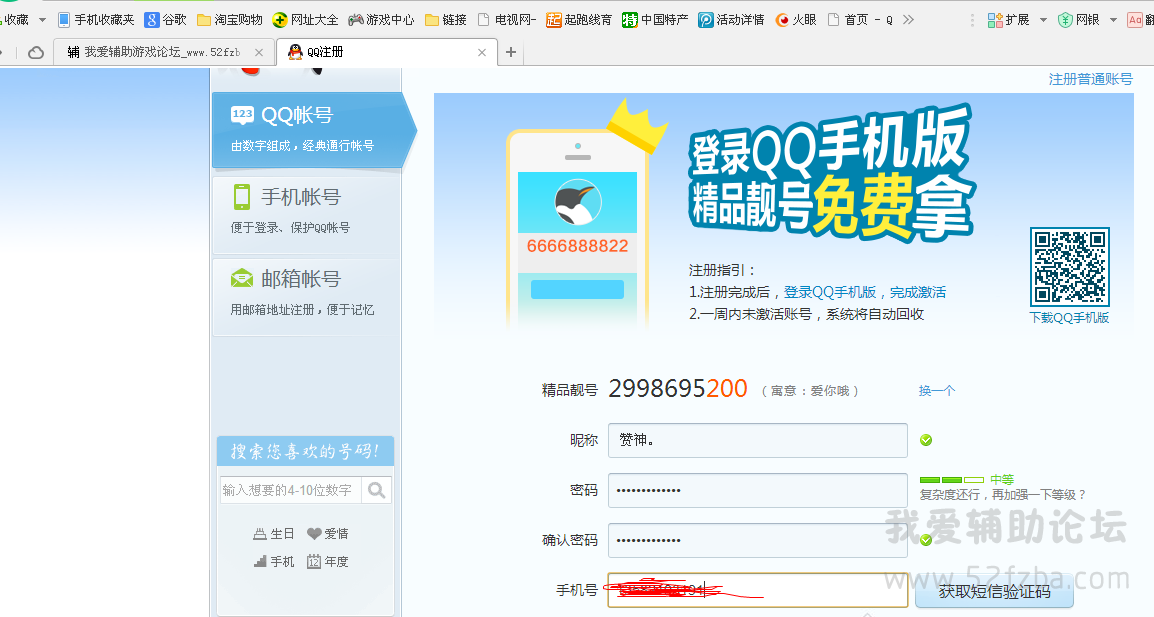Viewport: 1154px width, 617px height.
Task: Focus the 确认密码 confirm password field
Action: pos(757,540)
